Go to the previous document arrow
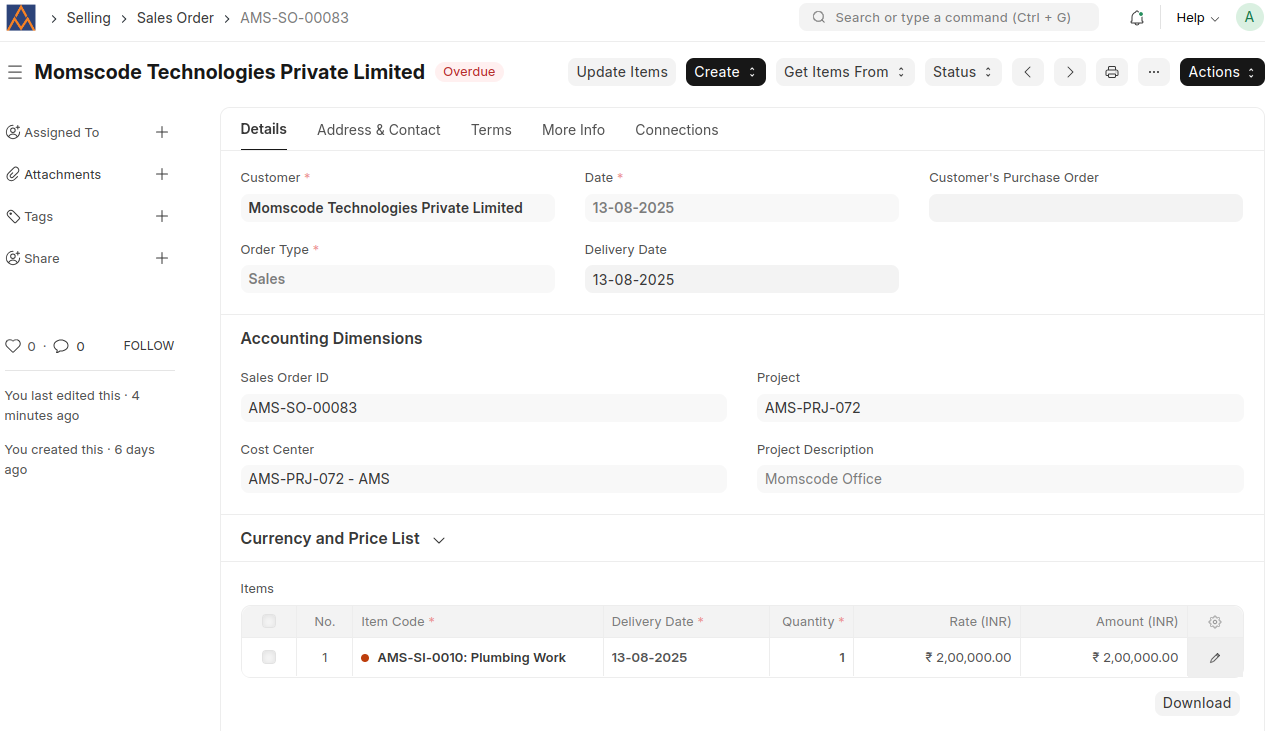The width and height of the screenshot is (1265, 731). click(1027, 72)
